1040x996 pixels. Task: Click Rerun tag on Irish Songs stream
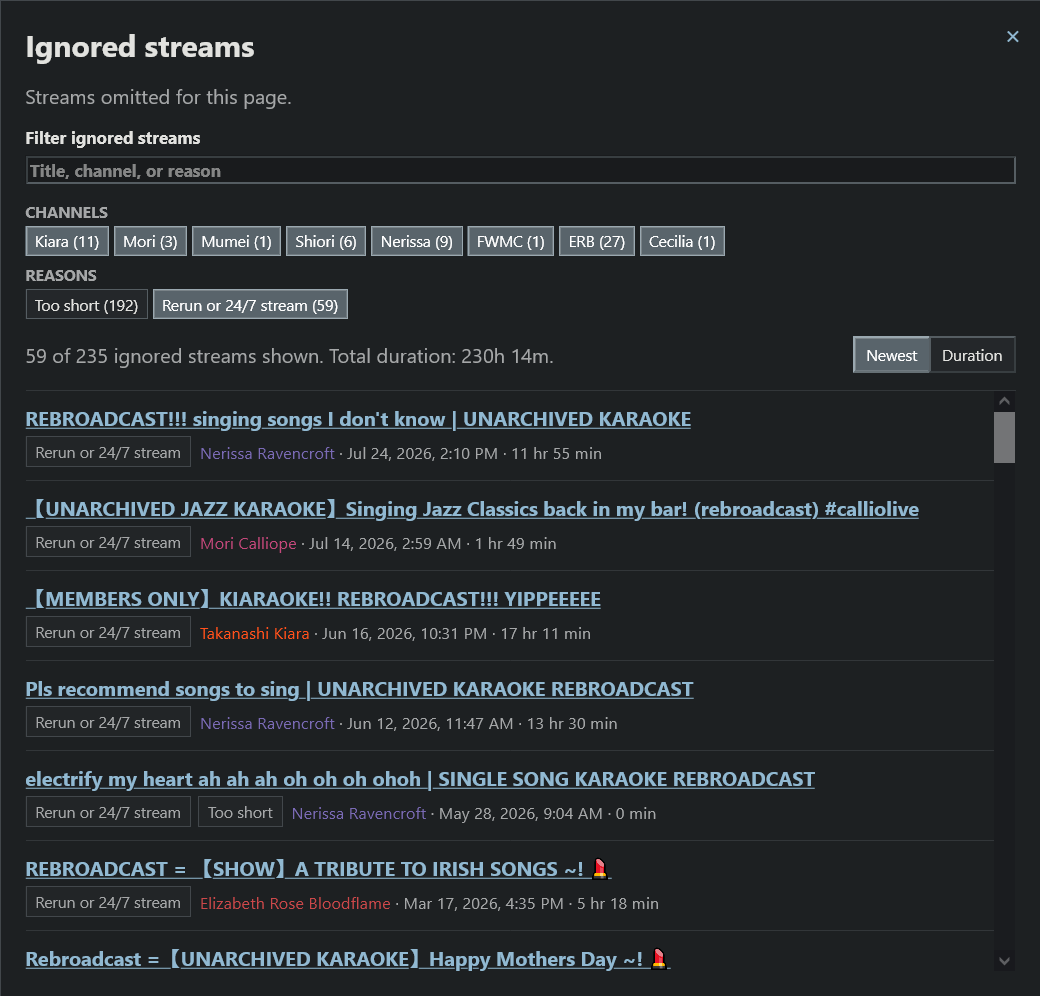[x=108, y=903]
